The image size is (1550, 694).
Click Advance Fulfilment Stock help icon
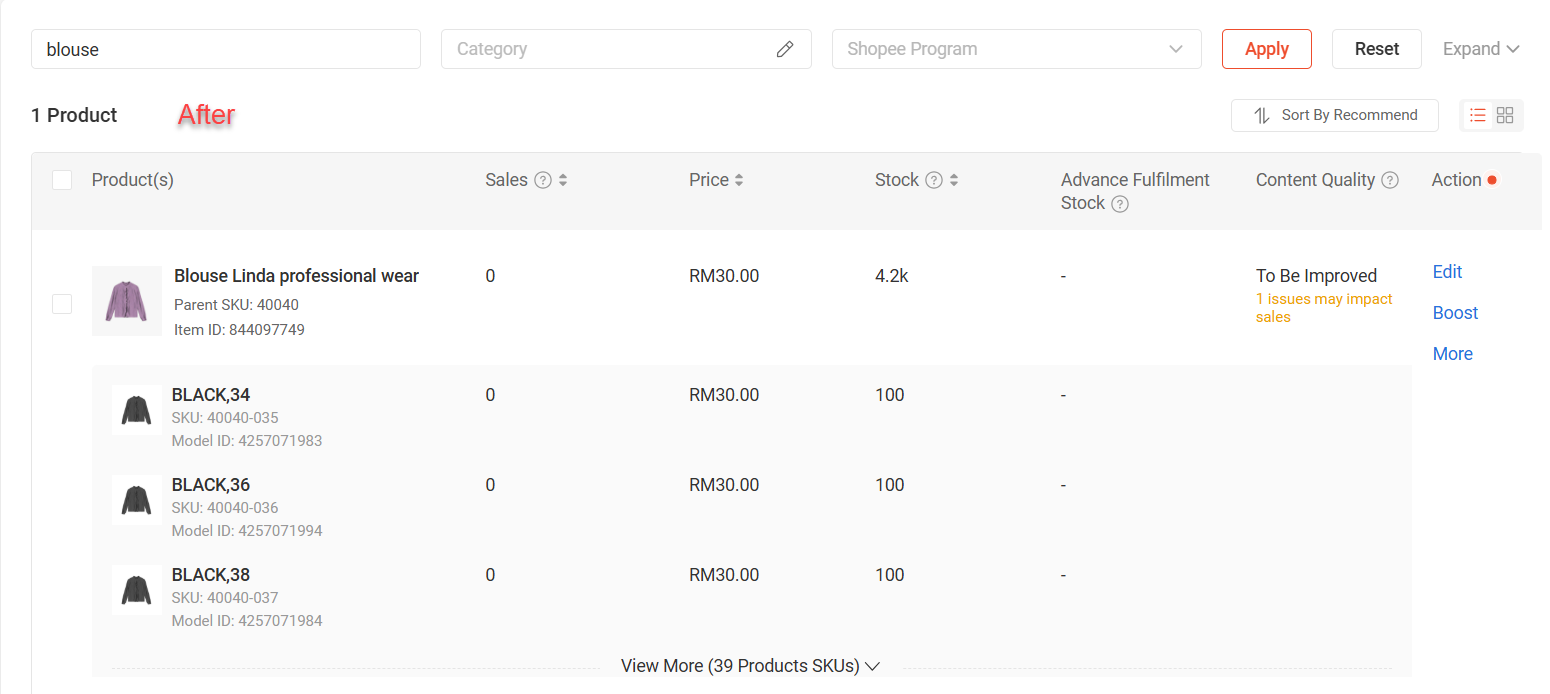pos(1120,204)
